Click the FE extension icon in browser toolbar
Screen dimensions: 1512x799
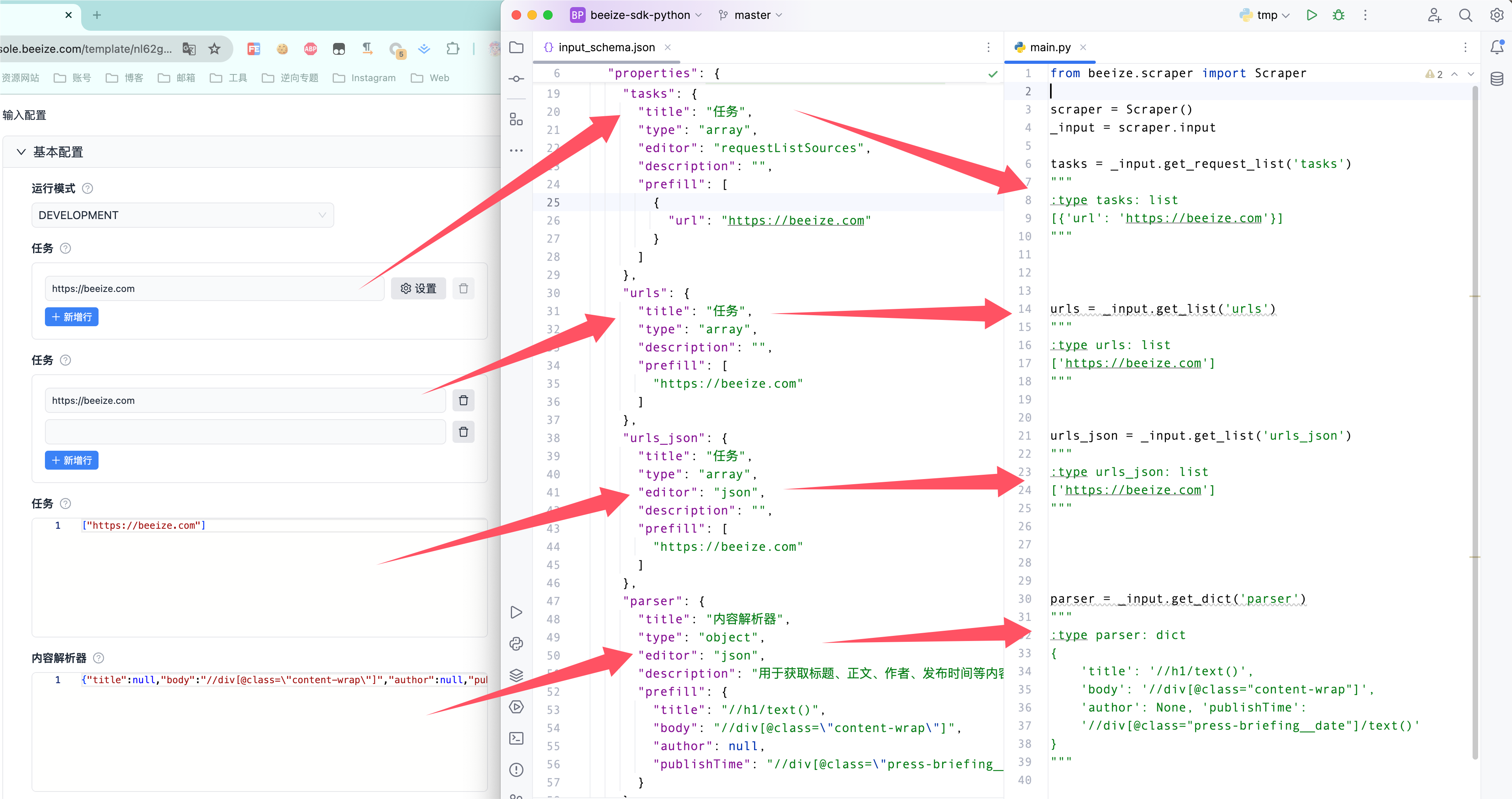(x=253, y=49)
